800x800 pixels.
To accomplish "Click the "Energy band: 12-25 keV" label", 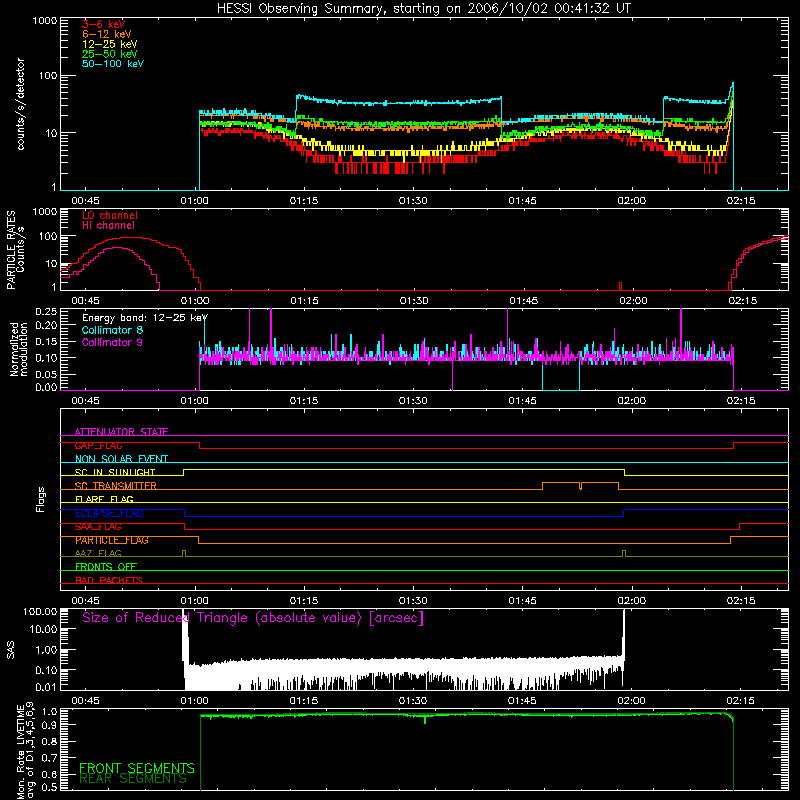I will [x=145, y=318].
